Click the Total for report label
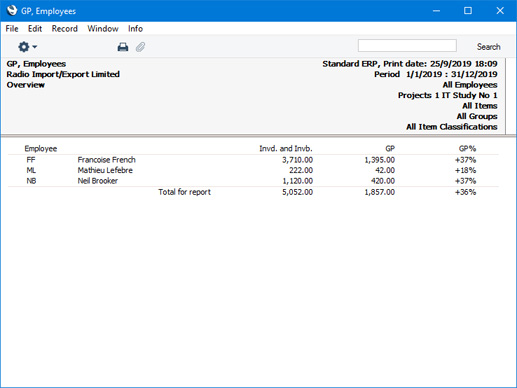The height and width of the screenshot is (388, 517). tap(184, 192)
